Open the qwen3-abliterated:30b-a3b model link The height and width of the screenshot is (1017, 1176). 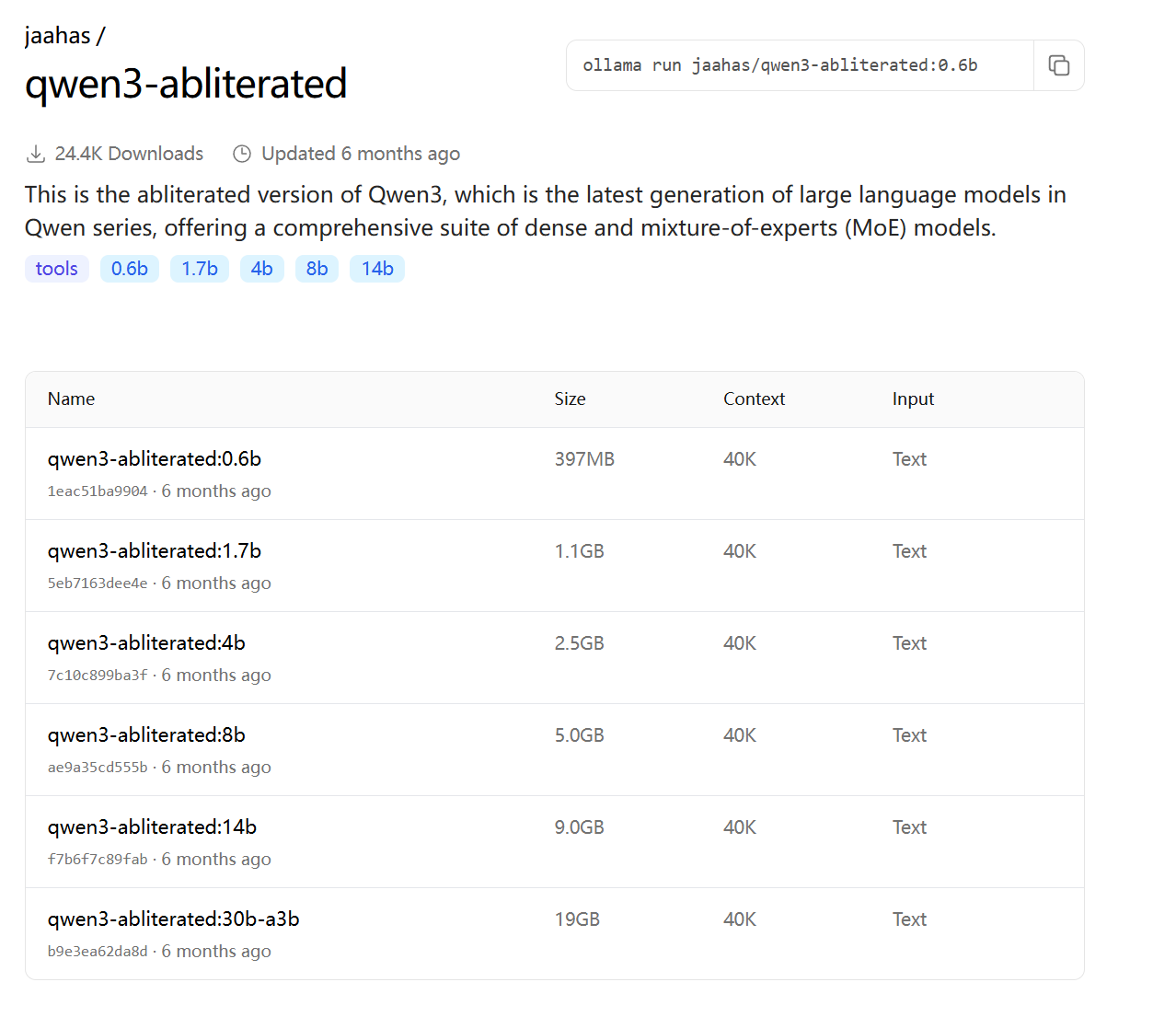[x=173, y=919]
